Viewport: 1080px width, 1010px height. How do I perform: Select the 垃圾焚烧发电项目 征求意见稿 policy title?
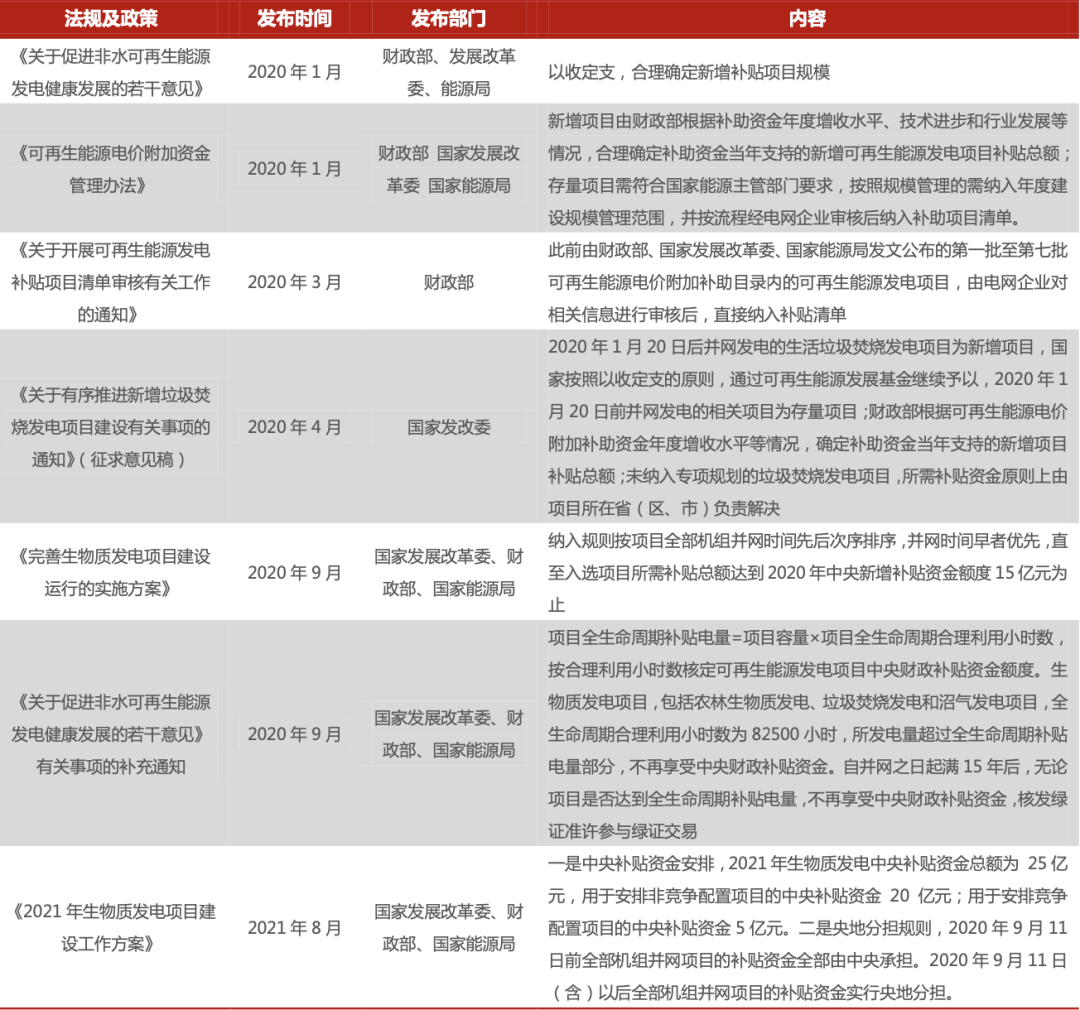113,425
